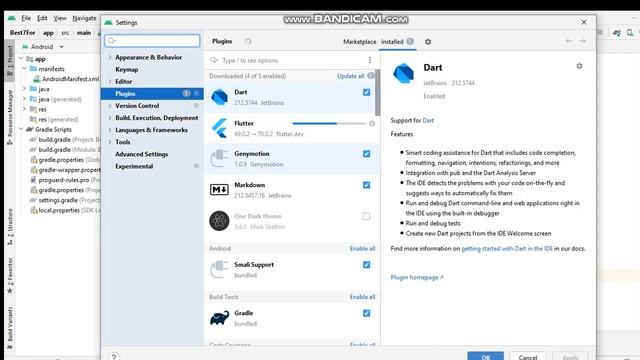Open the Navigate menu
The width and height of the screenshot is (640, 360).
pos(84,18)
